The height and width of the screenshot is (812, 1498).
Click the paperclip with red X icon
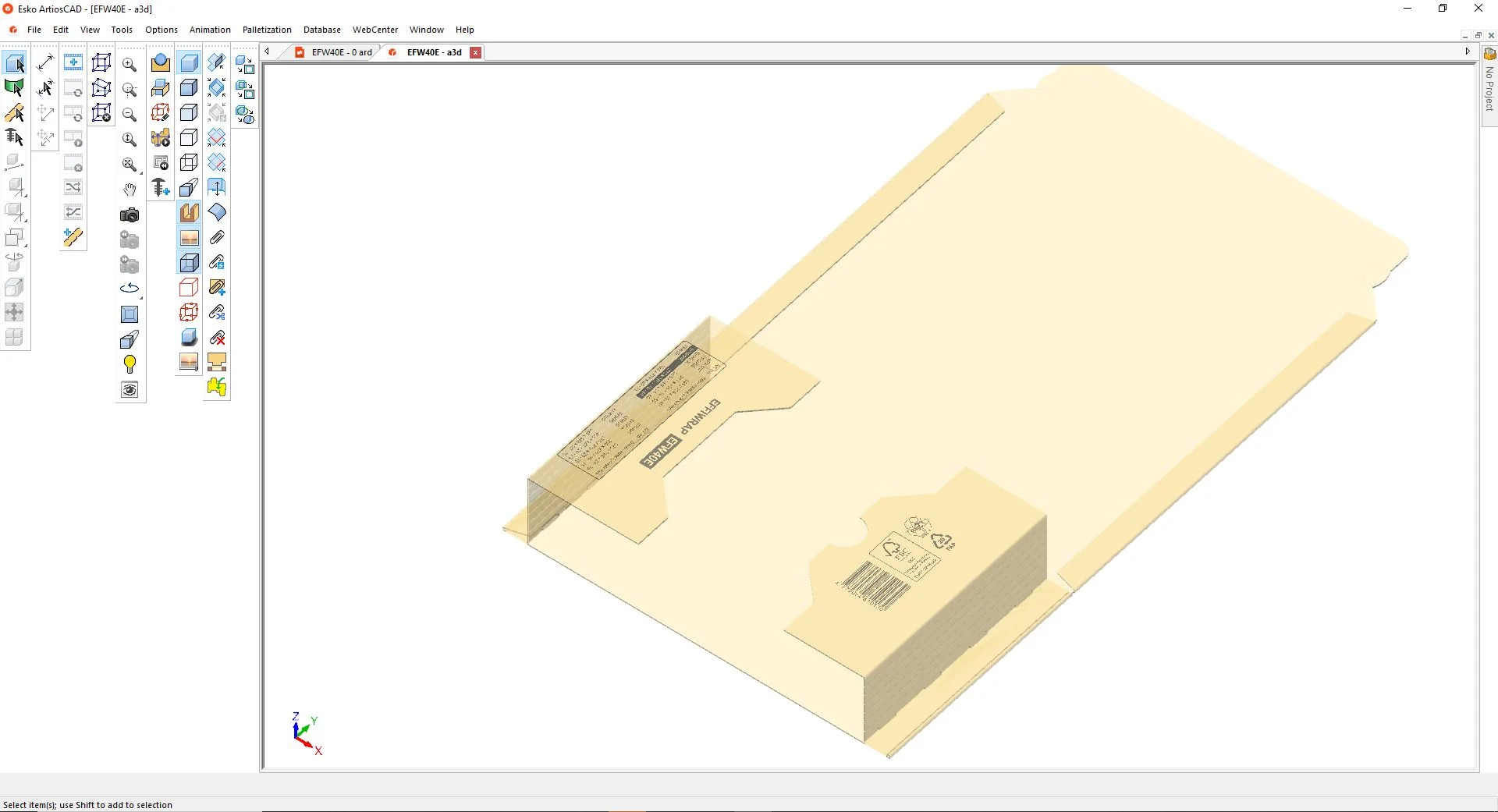click(x=217, y=338)
